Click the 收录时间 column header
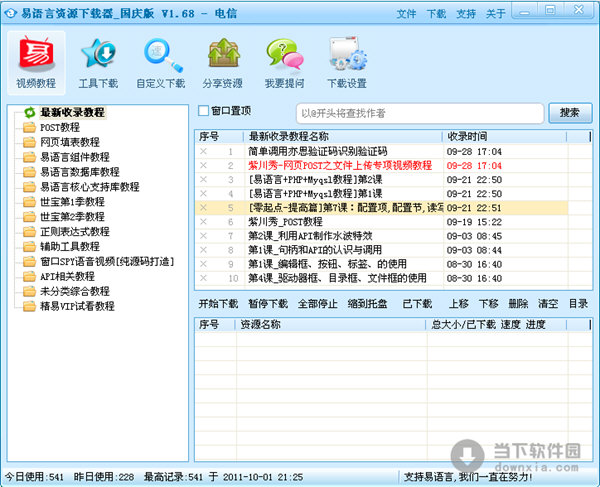 pos(504,137)
